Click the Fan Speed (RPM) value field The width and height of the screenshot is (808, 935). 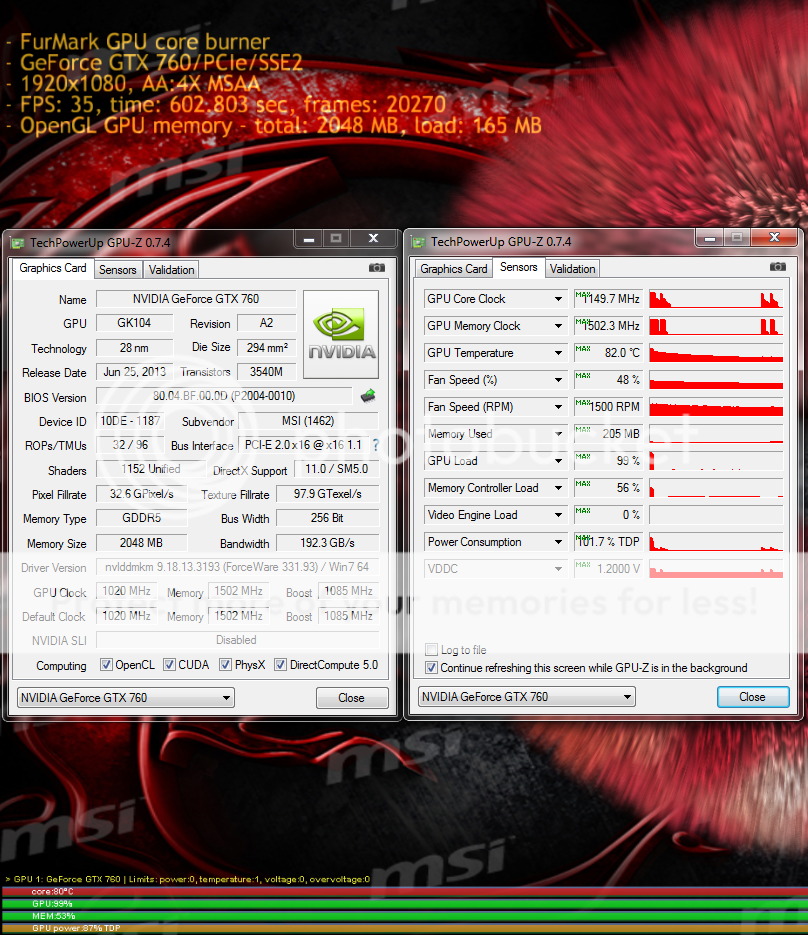(x=608, y=407)
